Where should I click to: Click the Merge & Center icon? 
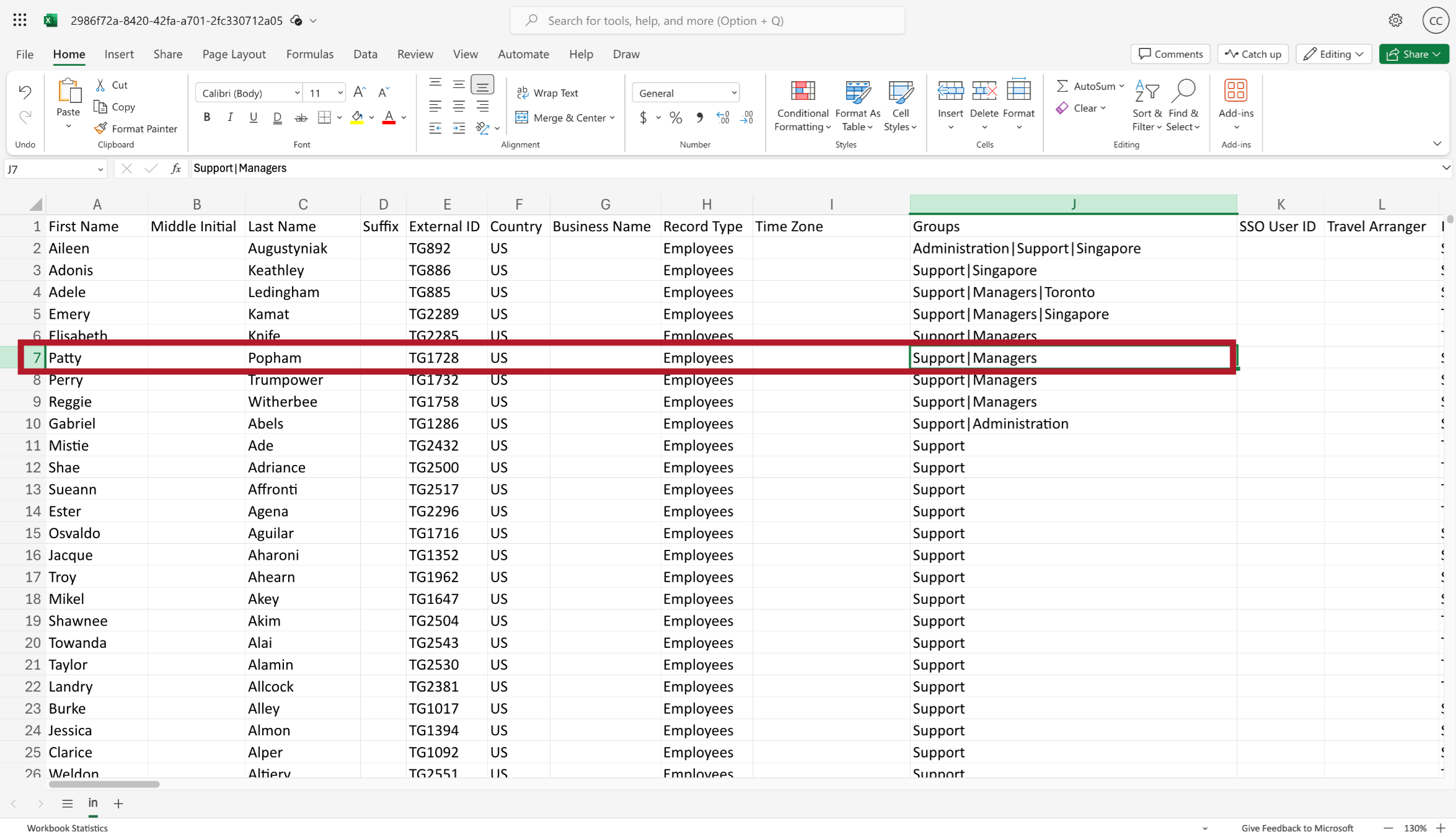[x=521, y=118]
